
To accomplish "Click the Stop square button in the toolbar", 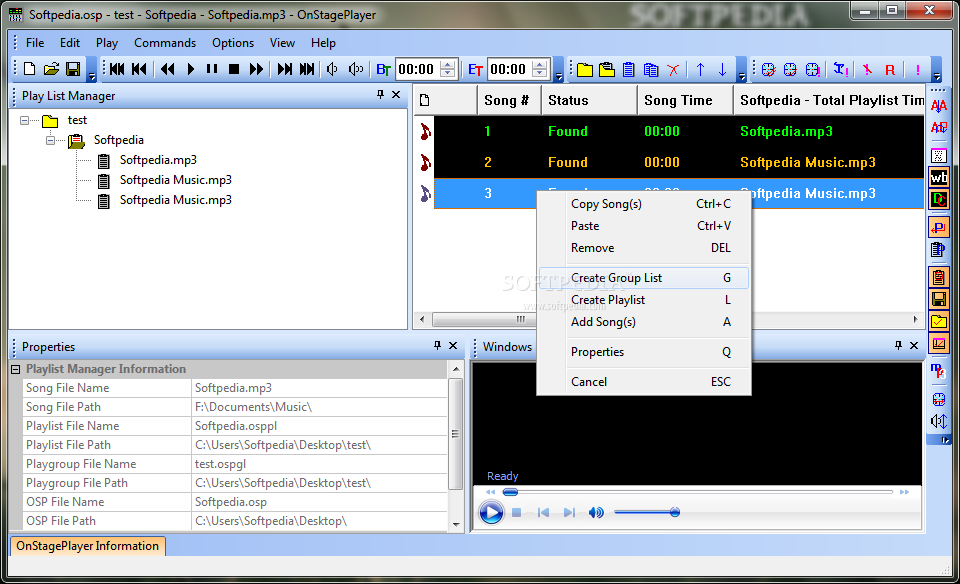I will (234, 69).
